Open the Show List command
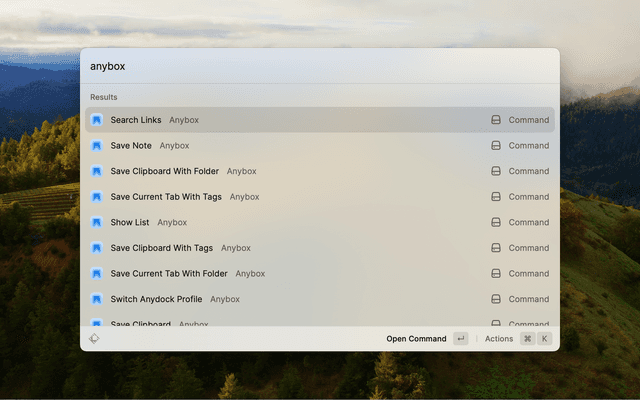This screenshot has width=640, height=400. tap(130, 222)
